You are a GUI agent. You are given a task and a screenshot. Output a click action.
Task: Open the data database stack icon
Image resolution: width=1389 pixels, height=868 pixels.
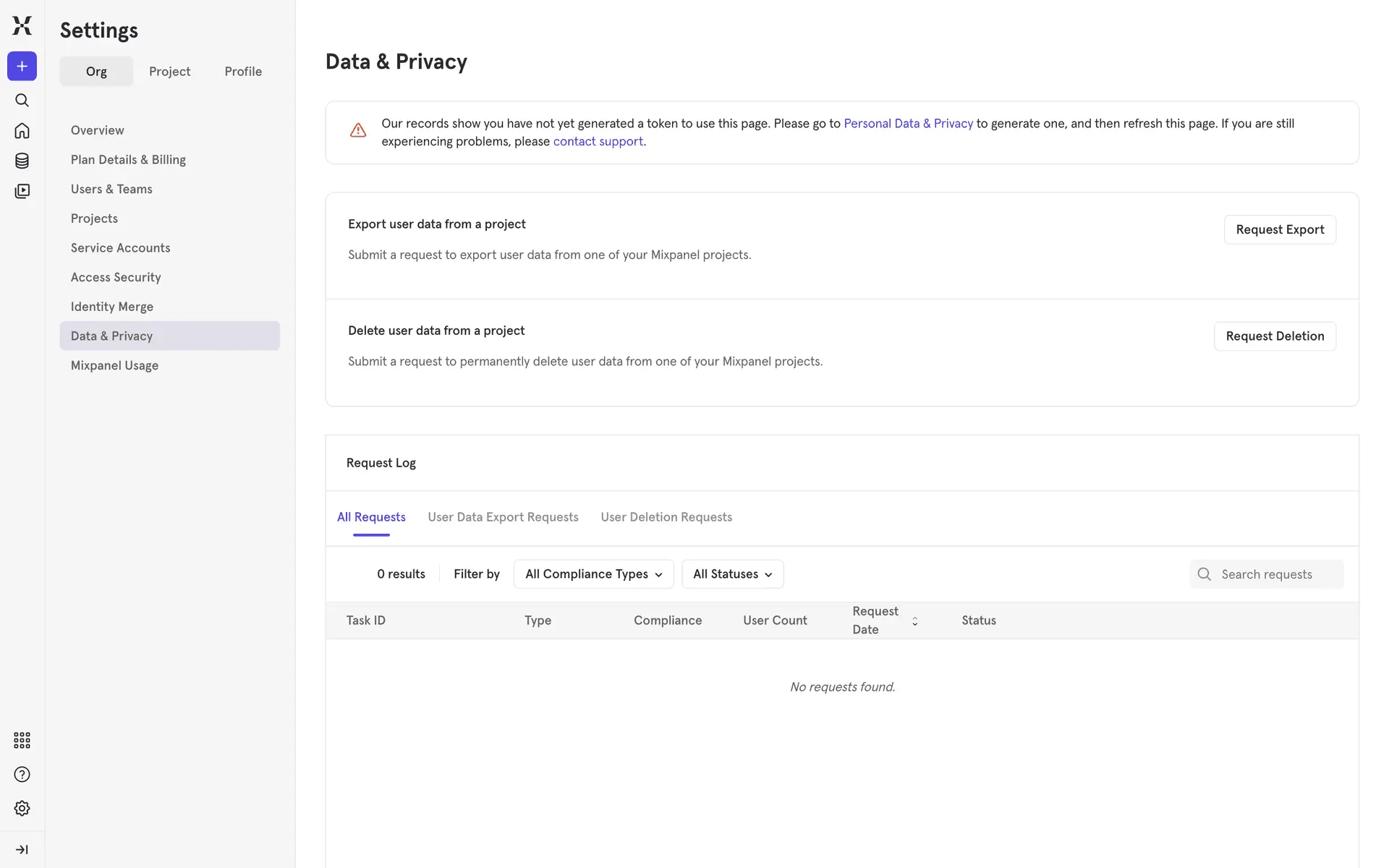pos(22,161)
